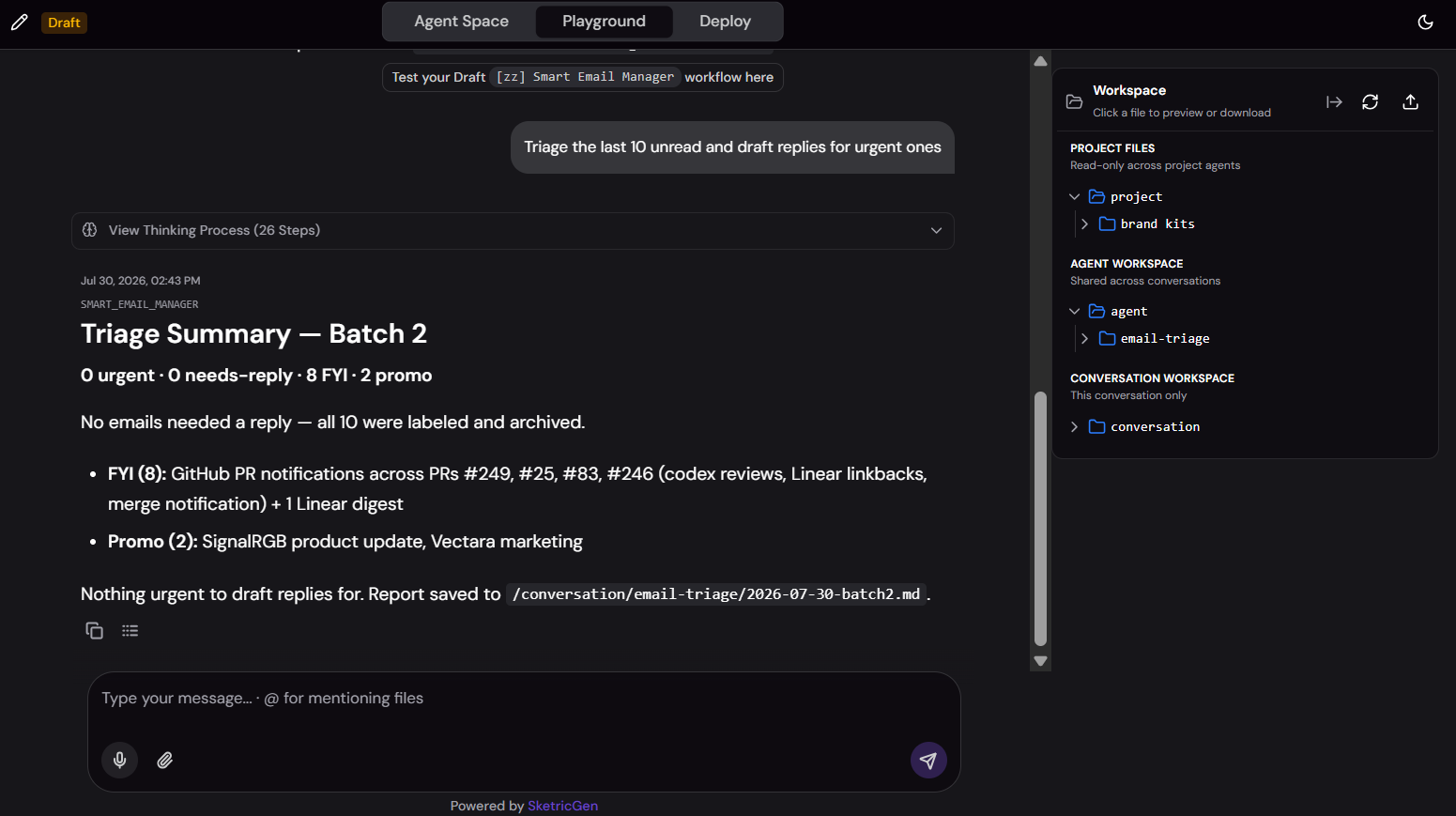Click the Draft status badge

(64, 23)
